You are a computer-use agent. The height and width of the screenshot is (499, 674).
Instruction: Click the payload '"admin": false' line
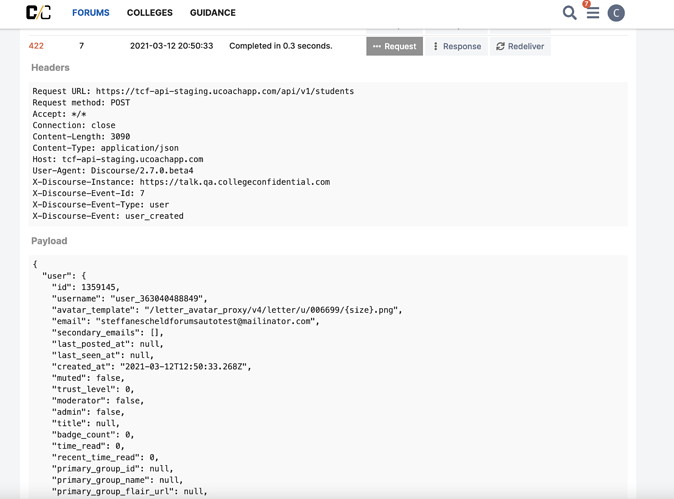click(x=88, y=412)
